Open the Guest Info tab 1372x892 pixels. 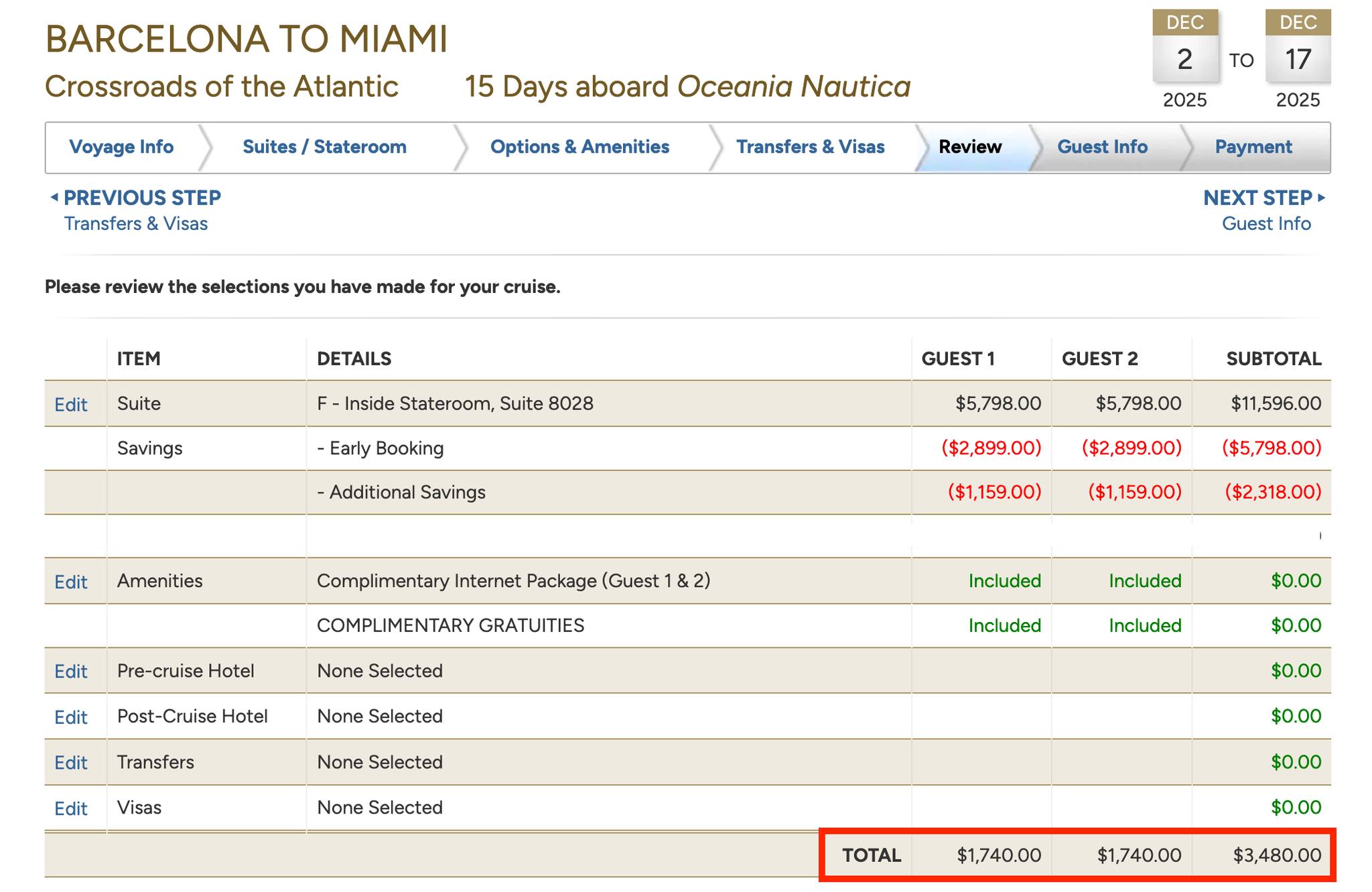1102,147
